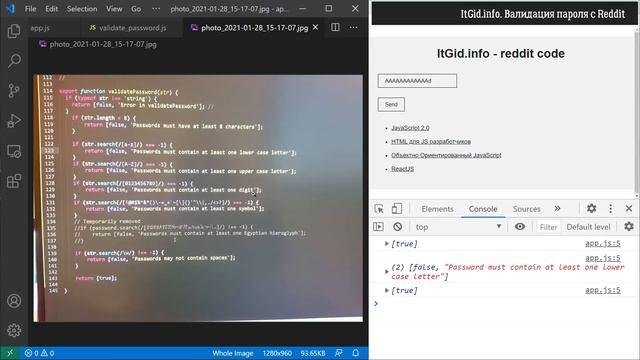Image resolution: width=640 pixels, height=360 pixels.
Task: Click the remote window status bar icon
Action: (x=10, y=353)
